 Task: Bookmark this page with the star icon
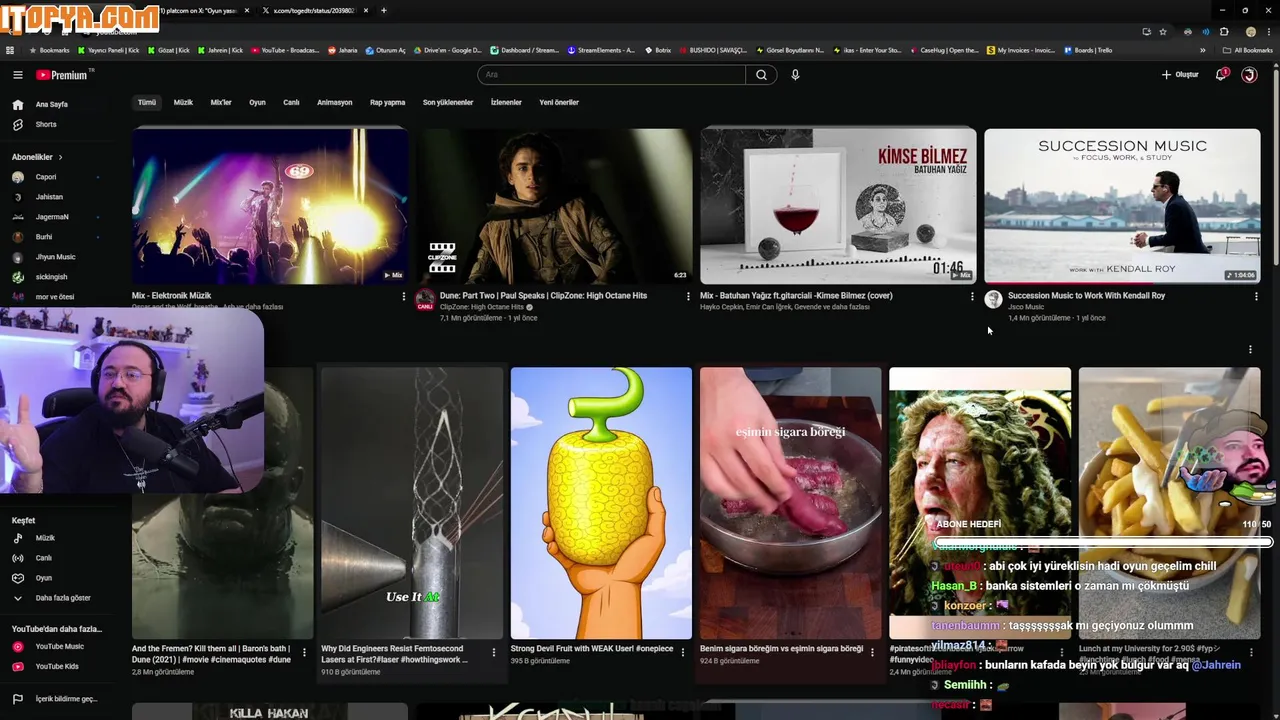(1162, 32)
